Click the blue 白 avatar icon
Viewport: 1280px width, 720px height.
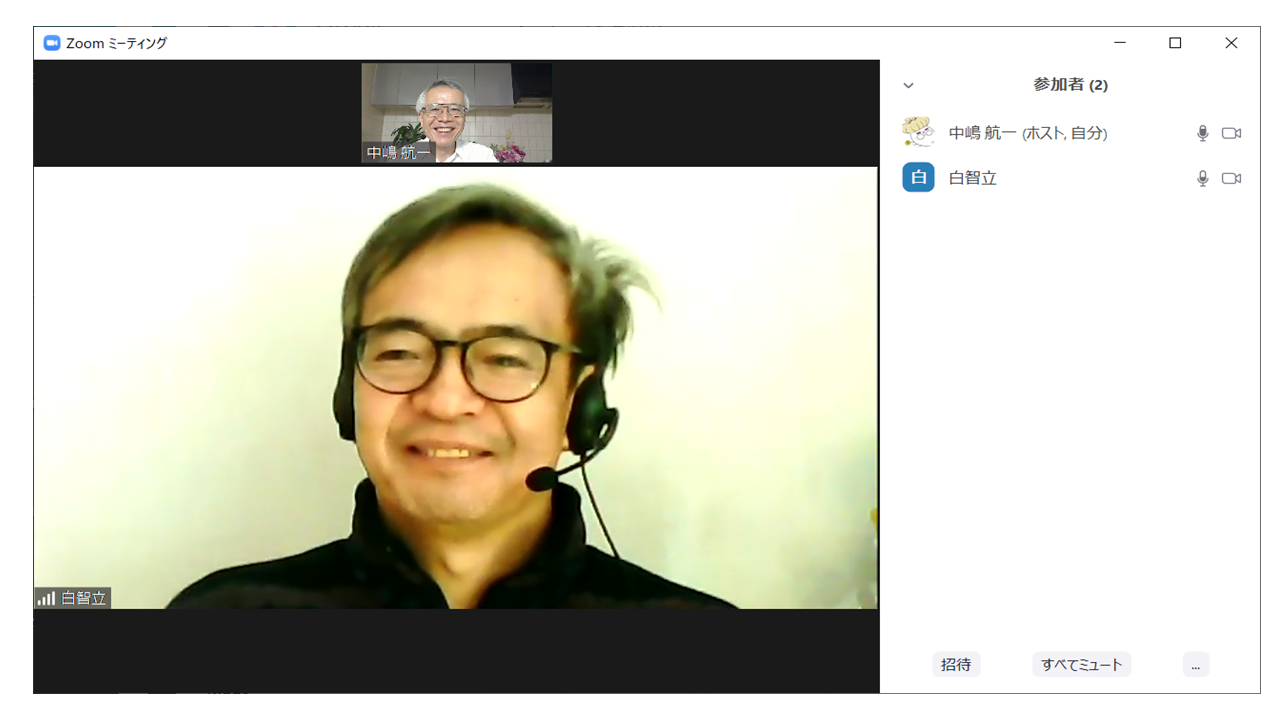pyautogui.click(x=918, y=177)
